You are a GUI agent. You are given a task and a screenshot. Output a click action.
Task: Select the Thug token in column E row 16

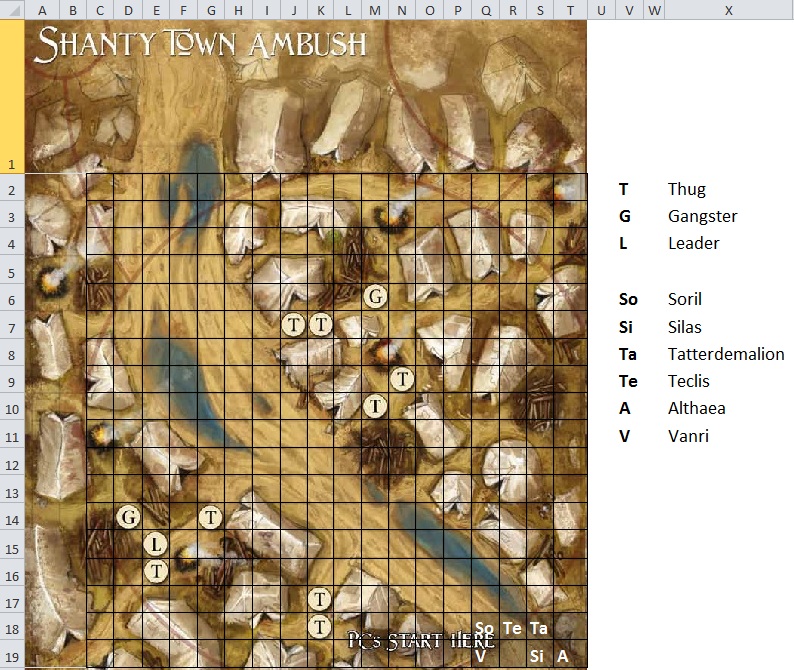156,572
